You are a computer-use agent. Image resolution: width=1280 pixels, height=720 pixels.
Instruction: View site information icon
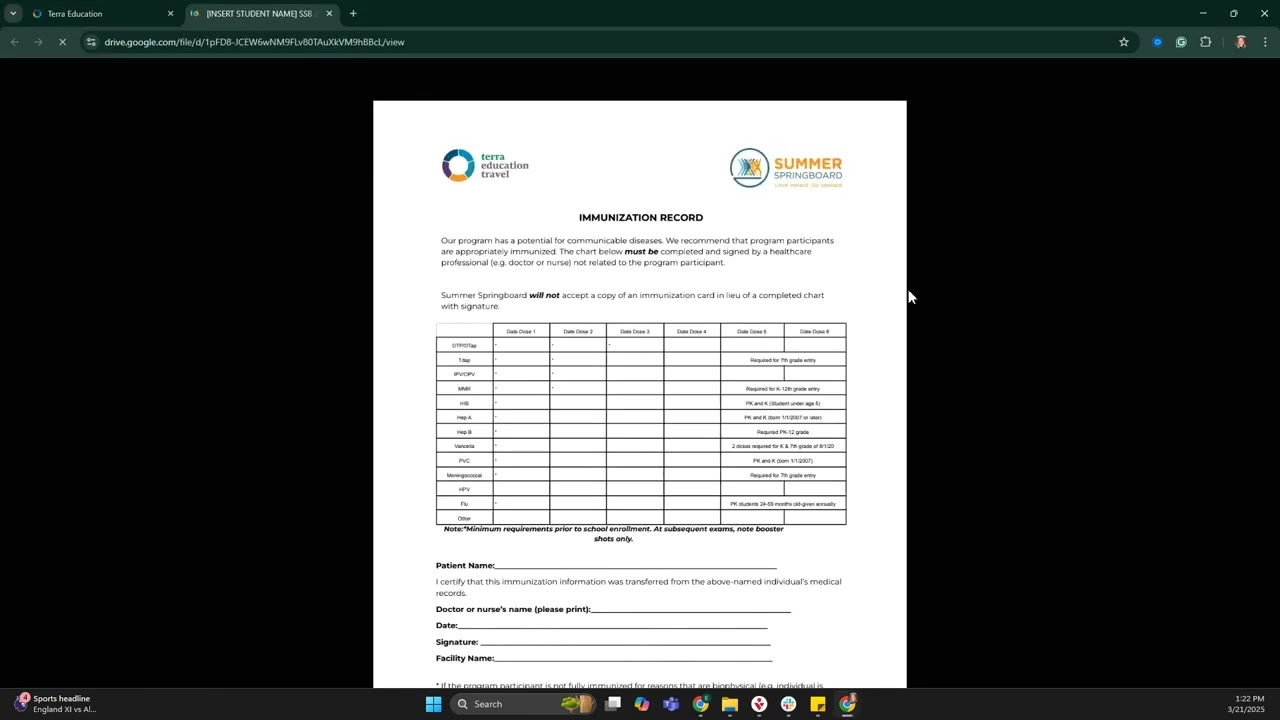(x=91, y=42)
